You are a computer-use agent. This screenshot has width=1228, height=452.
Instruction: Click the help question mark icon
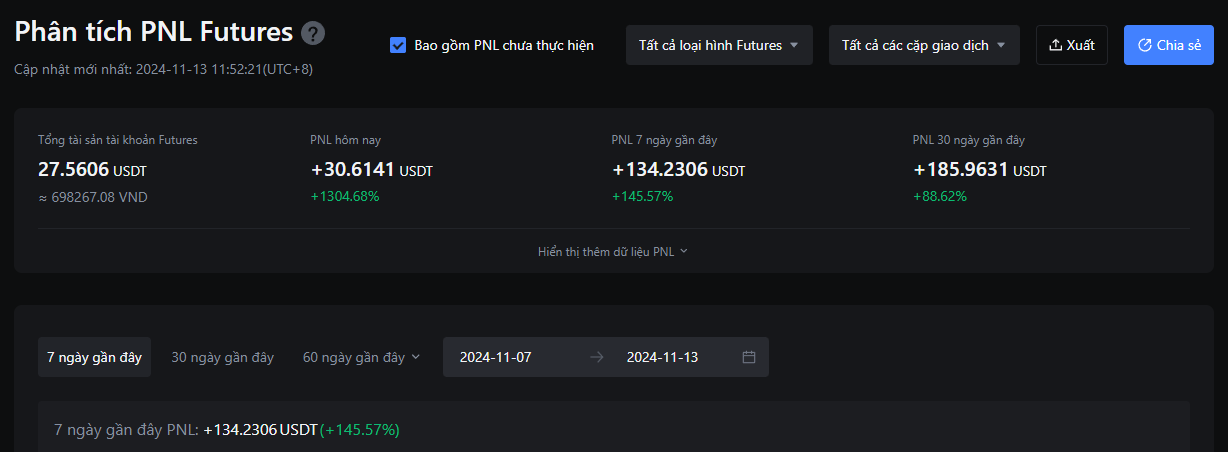(313, 33)
